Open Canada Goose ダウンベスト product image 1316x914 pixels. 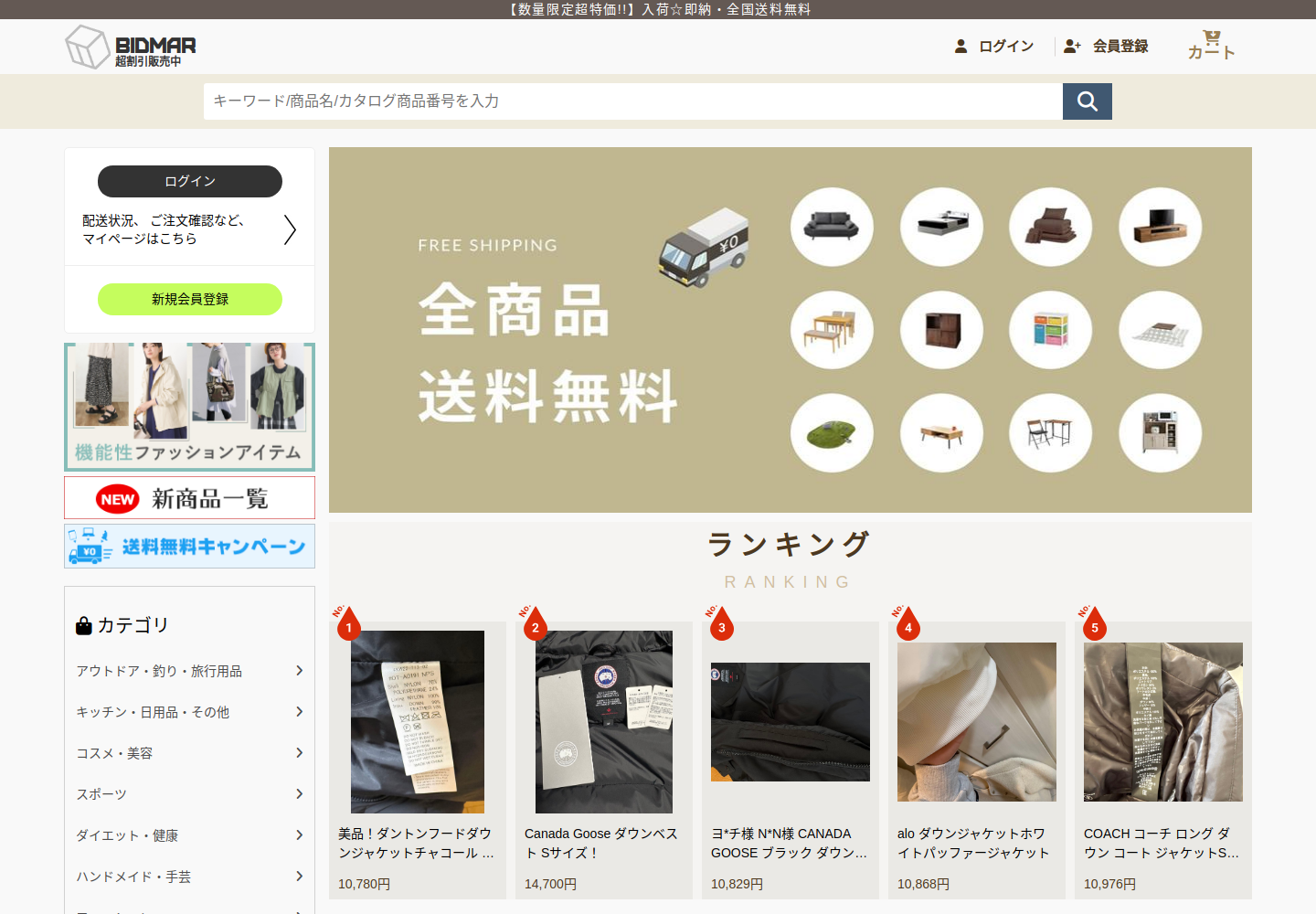point(604,722)
